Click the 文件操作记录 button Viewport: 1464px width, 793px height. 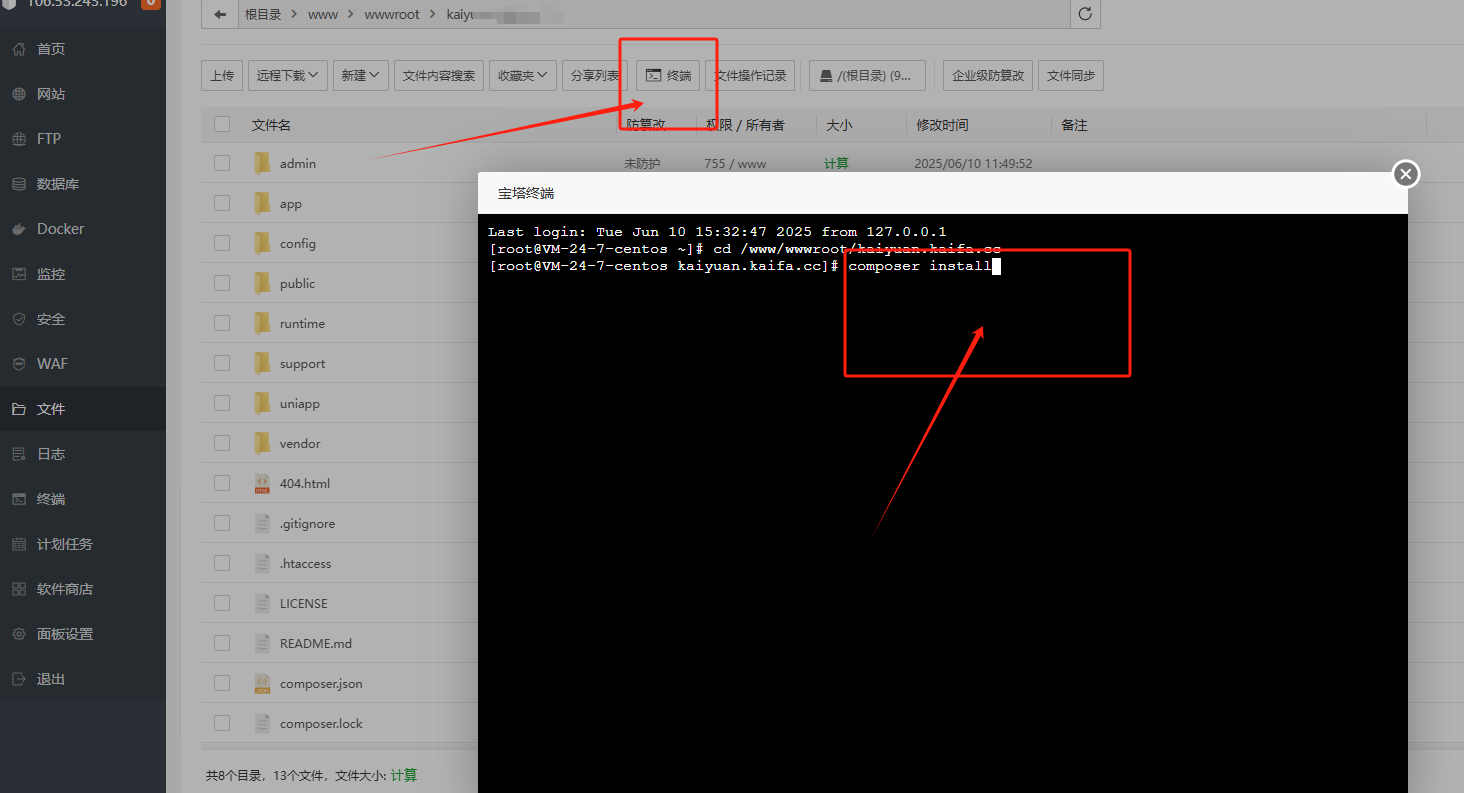(x=751, y=75)
